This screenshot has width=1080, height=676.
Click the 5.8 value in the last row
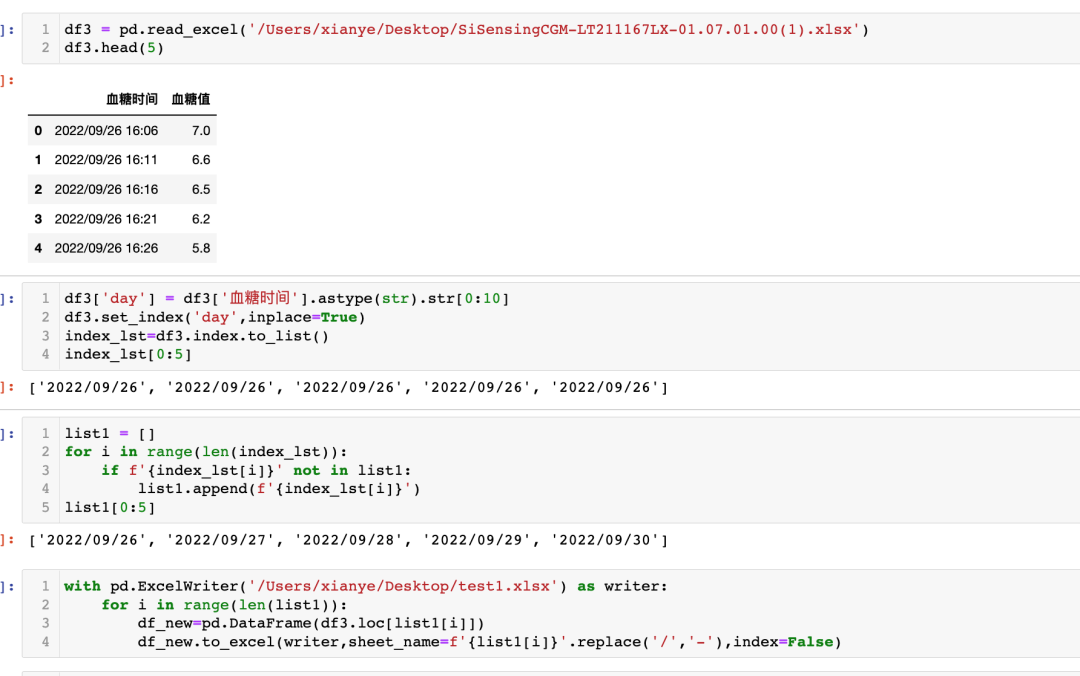(x=200, y=248)
